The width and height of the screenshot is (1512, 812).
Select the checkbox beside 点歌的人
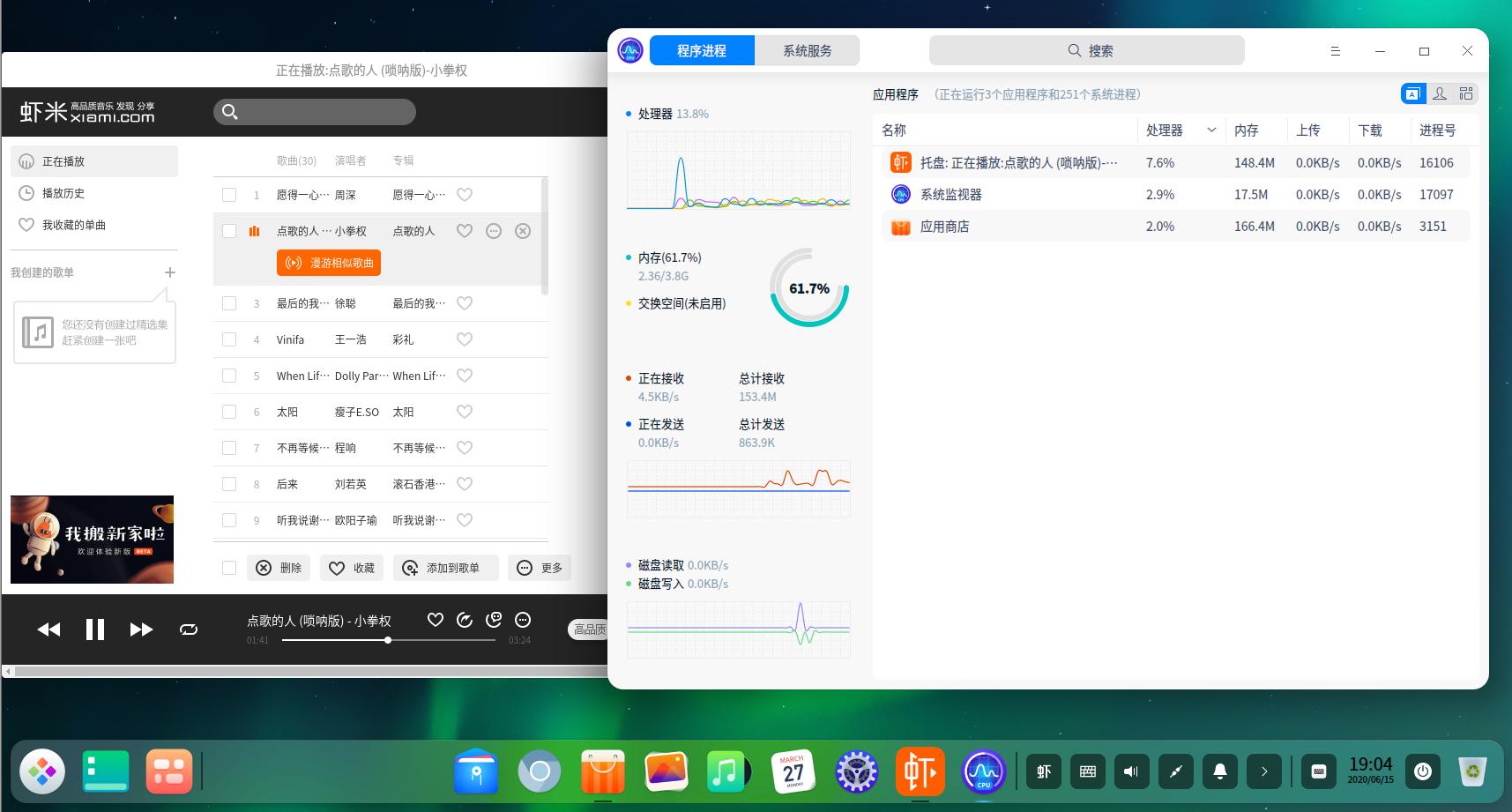(x=229, y=231)
